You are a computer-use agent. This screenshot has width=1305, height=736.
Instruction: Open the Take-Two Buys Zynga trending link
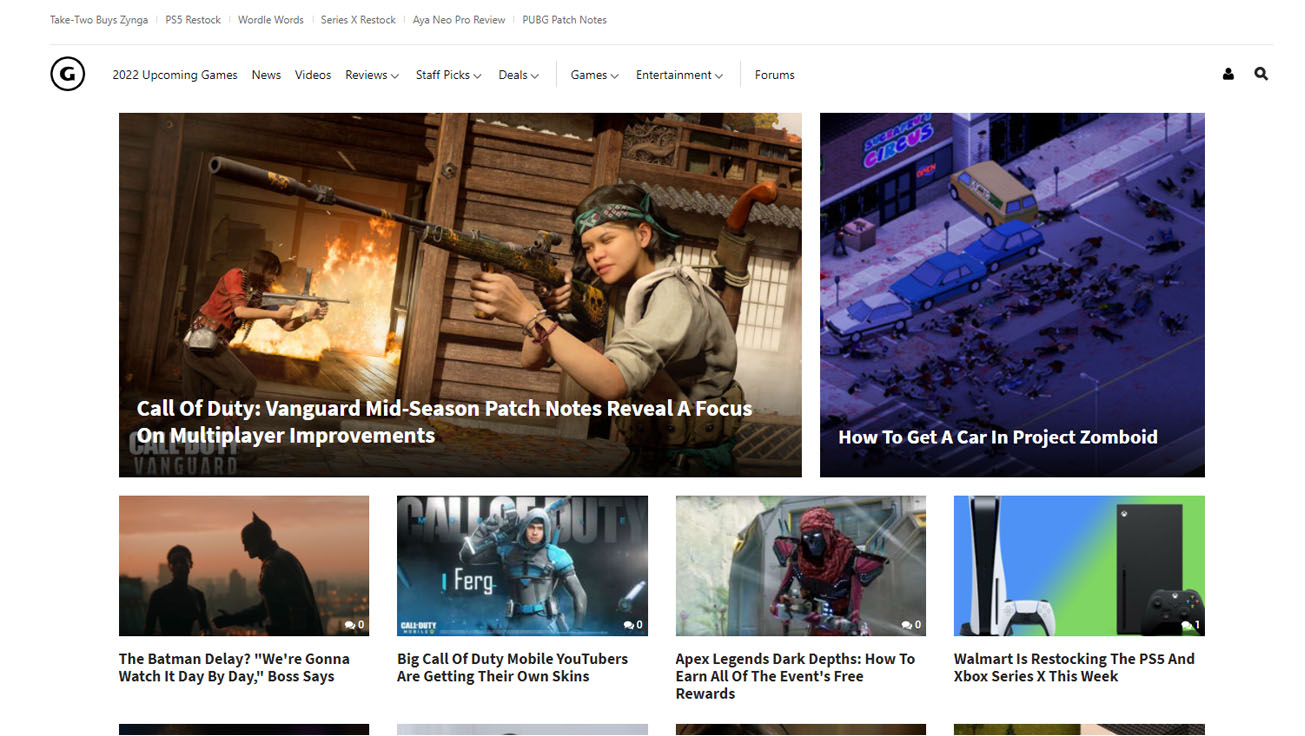coord(98,20)
